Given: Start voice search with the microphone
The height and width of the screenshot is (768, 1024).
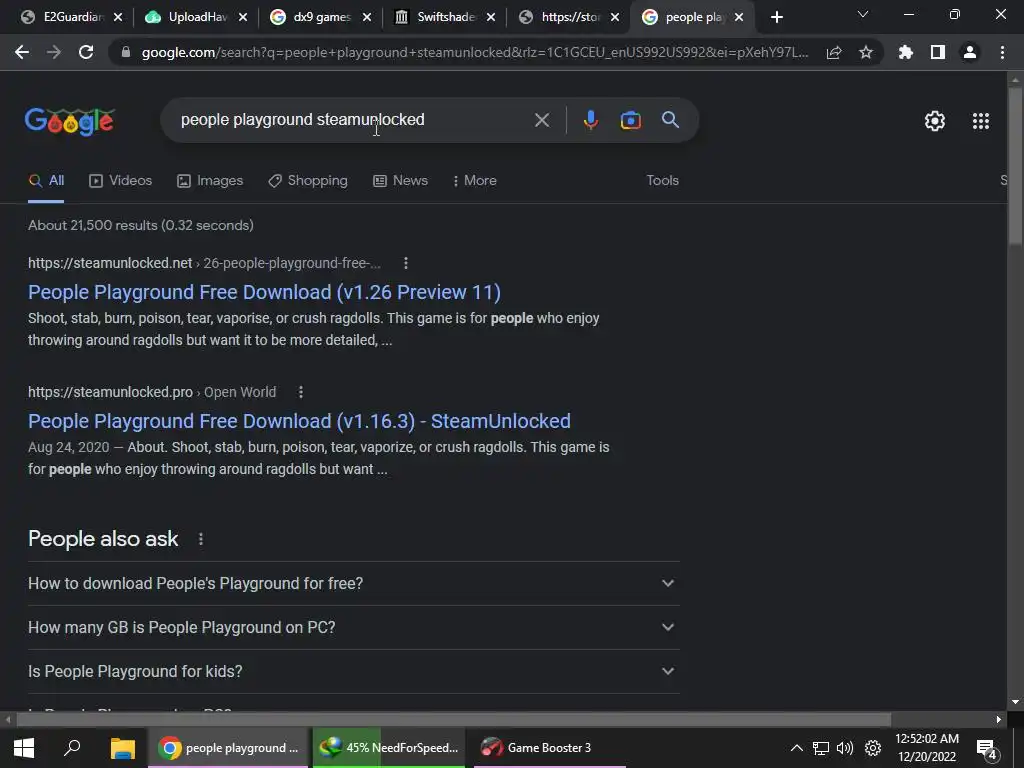Looking at the screenshot, I should coord(591,120).
